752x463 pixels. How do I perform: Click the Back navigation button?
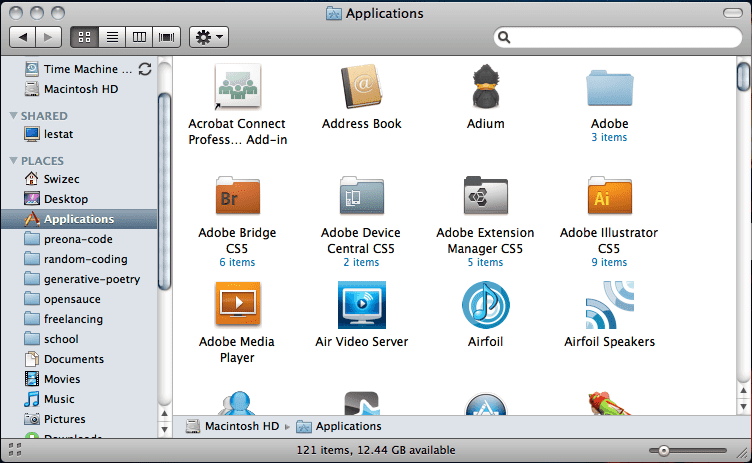[23, 37]
